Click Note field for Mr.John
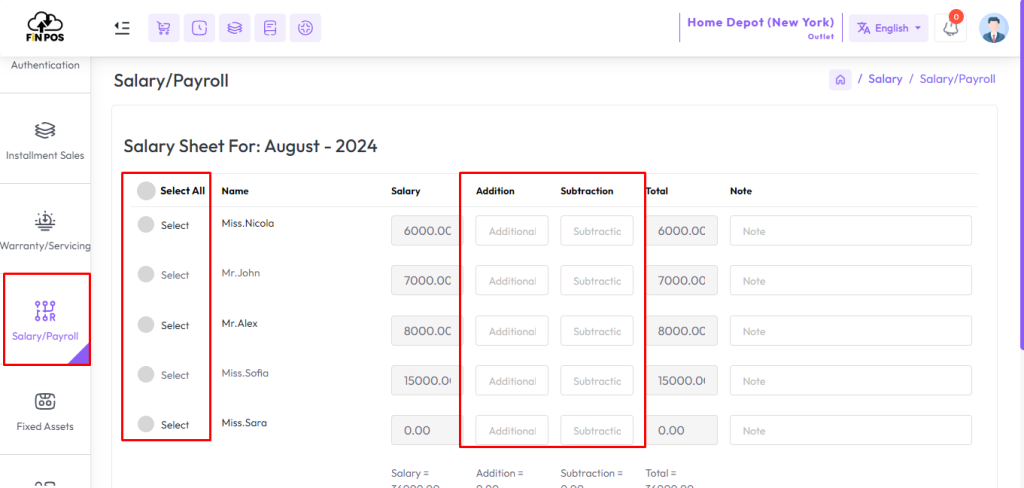1024x488 pixels. pos(851,280)
